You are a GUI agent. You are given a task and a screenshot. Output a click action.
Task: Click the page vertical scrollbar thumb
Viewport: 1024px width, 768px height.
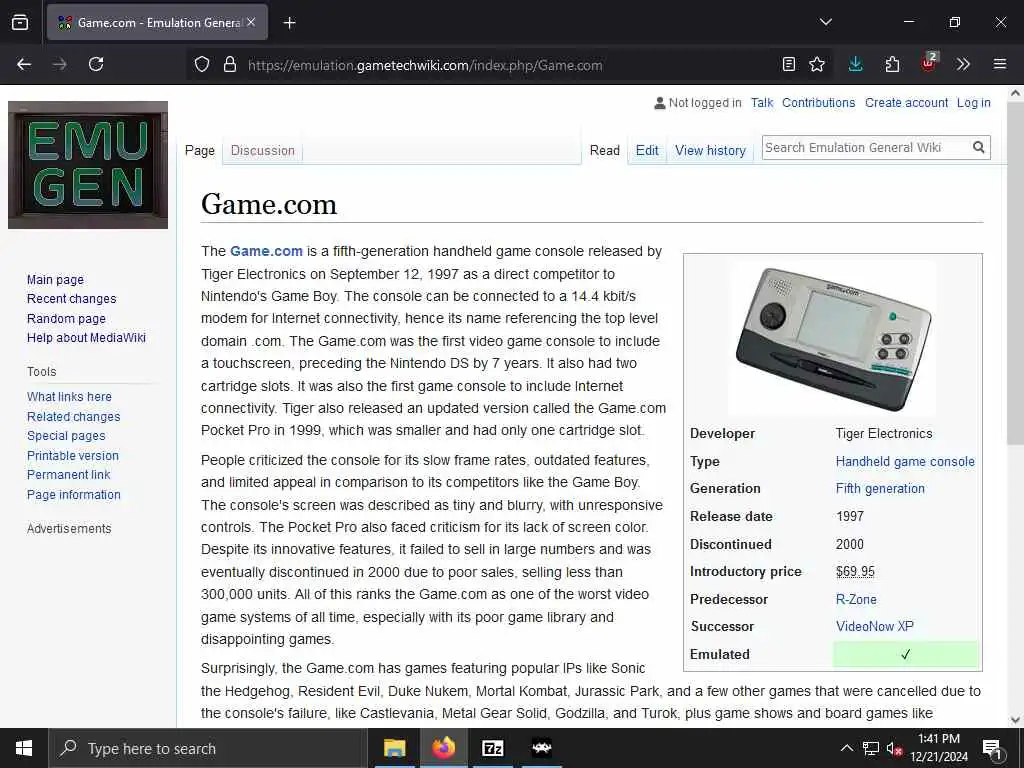(1015, 274)
